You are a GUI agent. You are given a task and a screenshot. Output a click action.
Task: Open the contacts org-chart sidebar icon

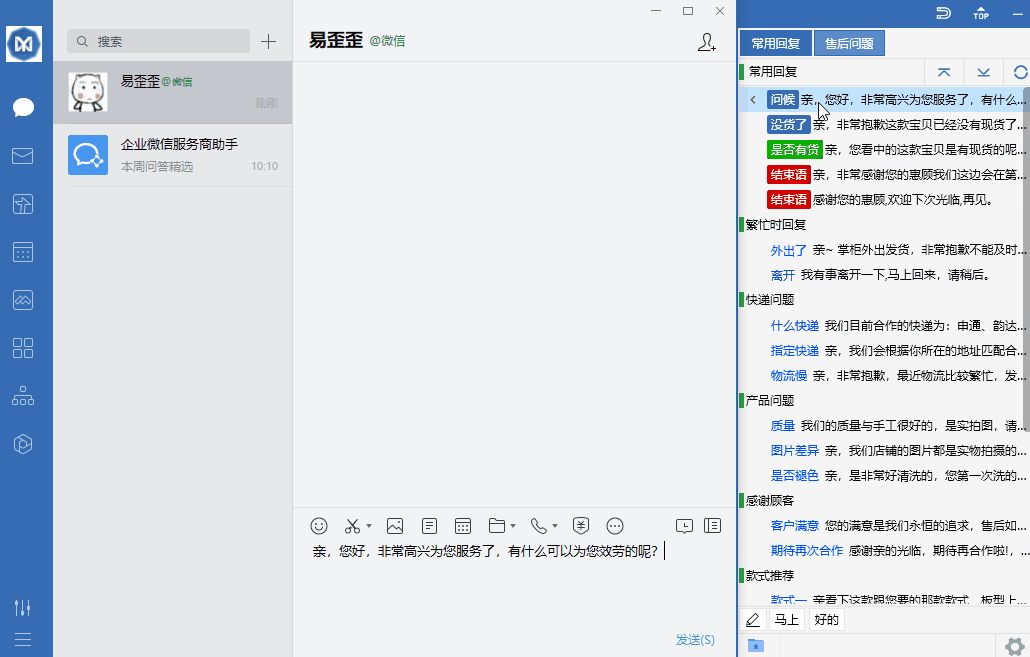click(x=23, y=395)
